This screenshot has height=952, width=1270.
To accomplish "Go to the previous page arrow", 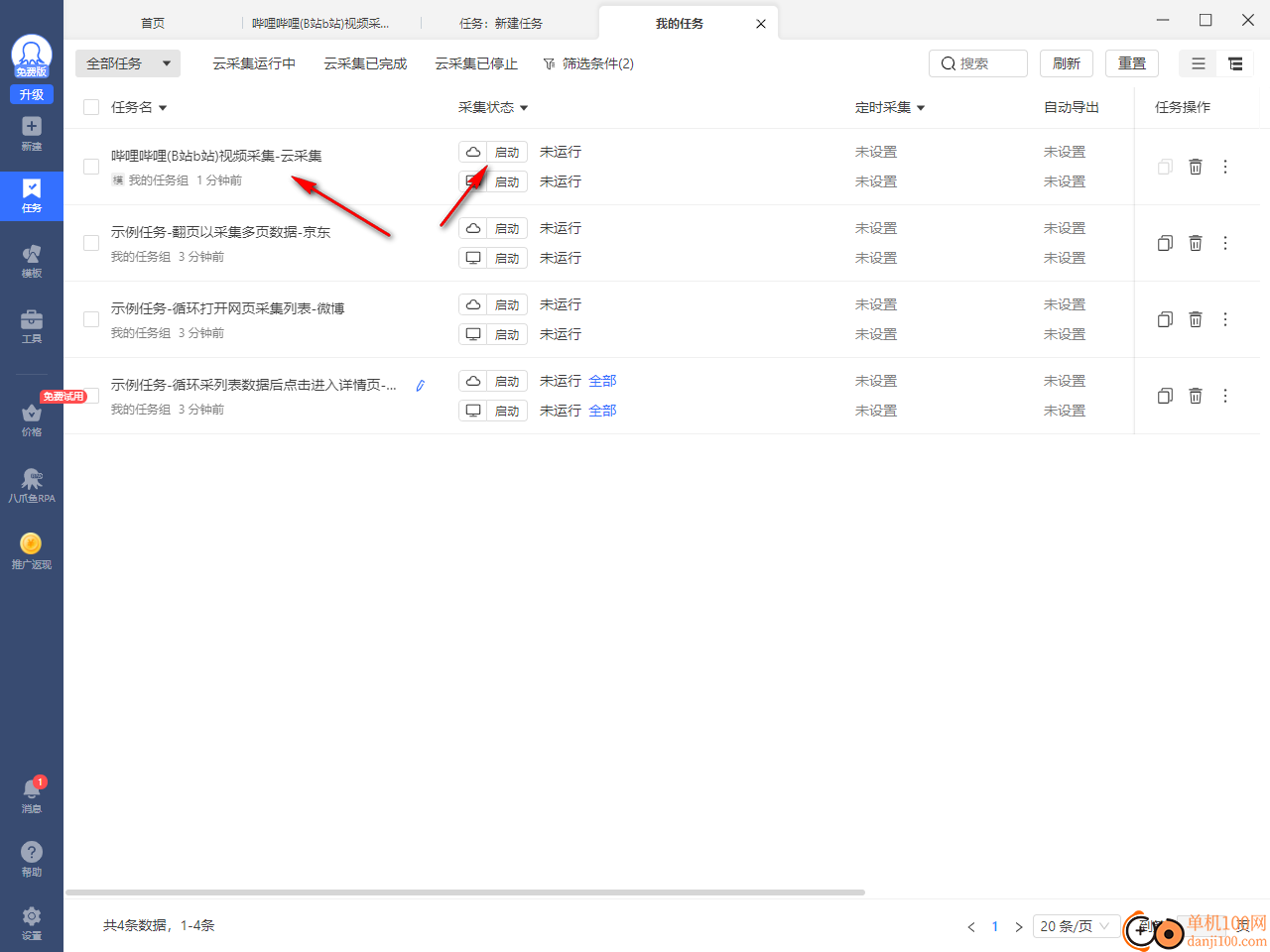I will click(x=971, y=927).
